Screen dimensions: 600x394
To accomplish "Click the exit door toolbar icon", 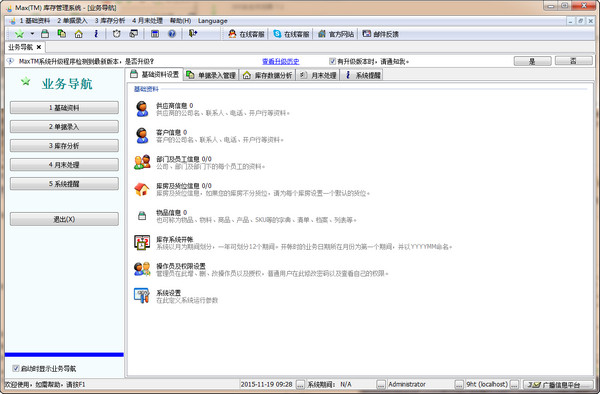I will (x=193, y=34).
